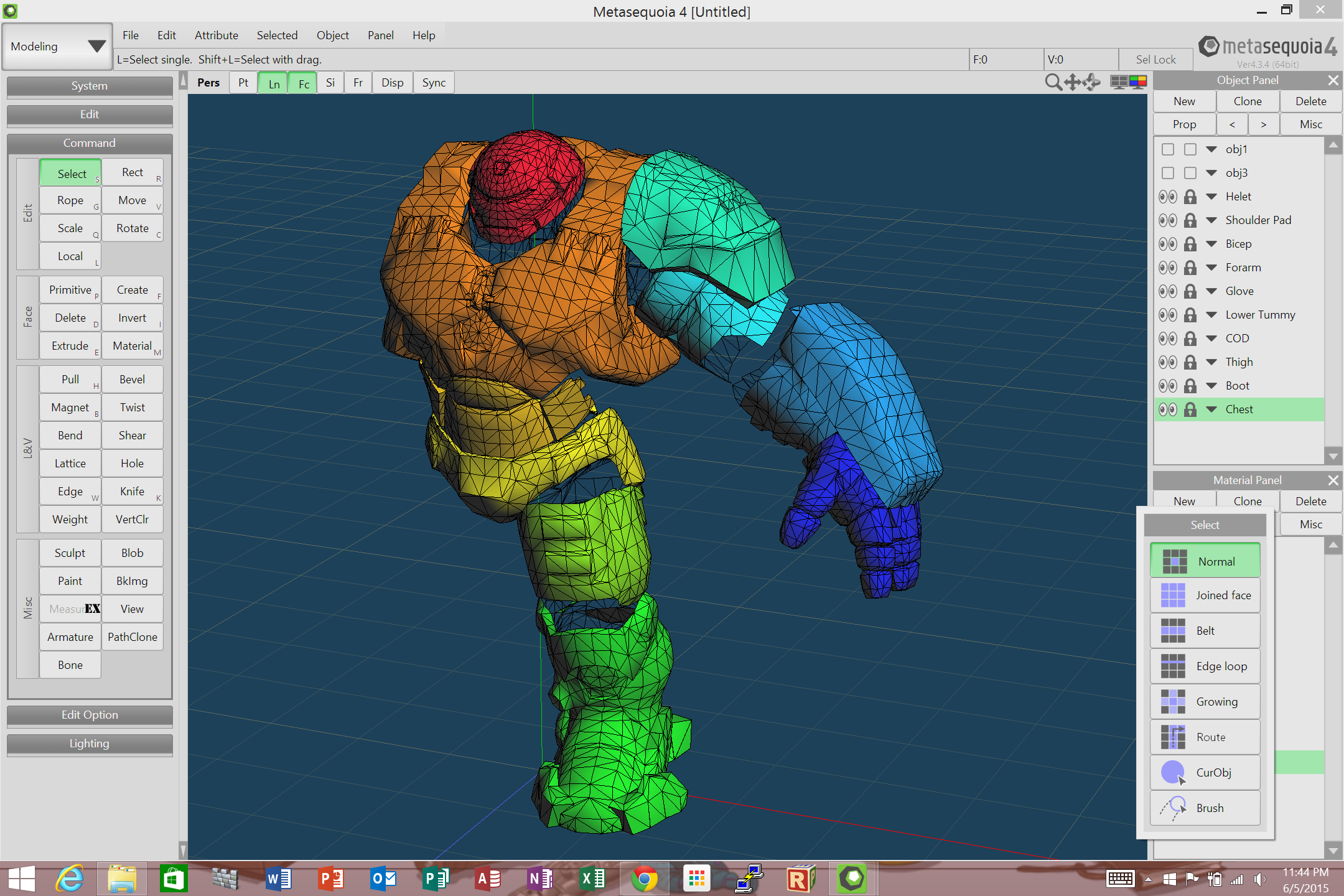Click the Sel Lock button
Screen dimensions: 1344x896
click(x=1156, y=60)
